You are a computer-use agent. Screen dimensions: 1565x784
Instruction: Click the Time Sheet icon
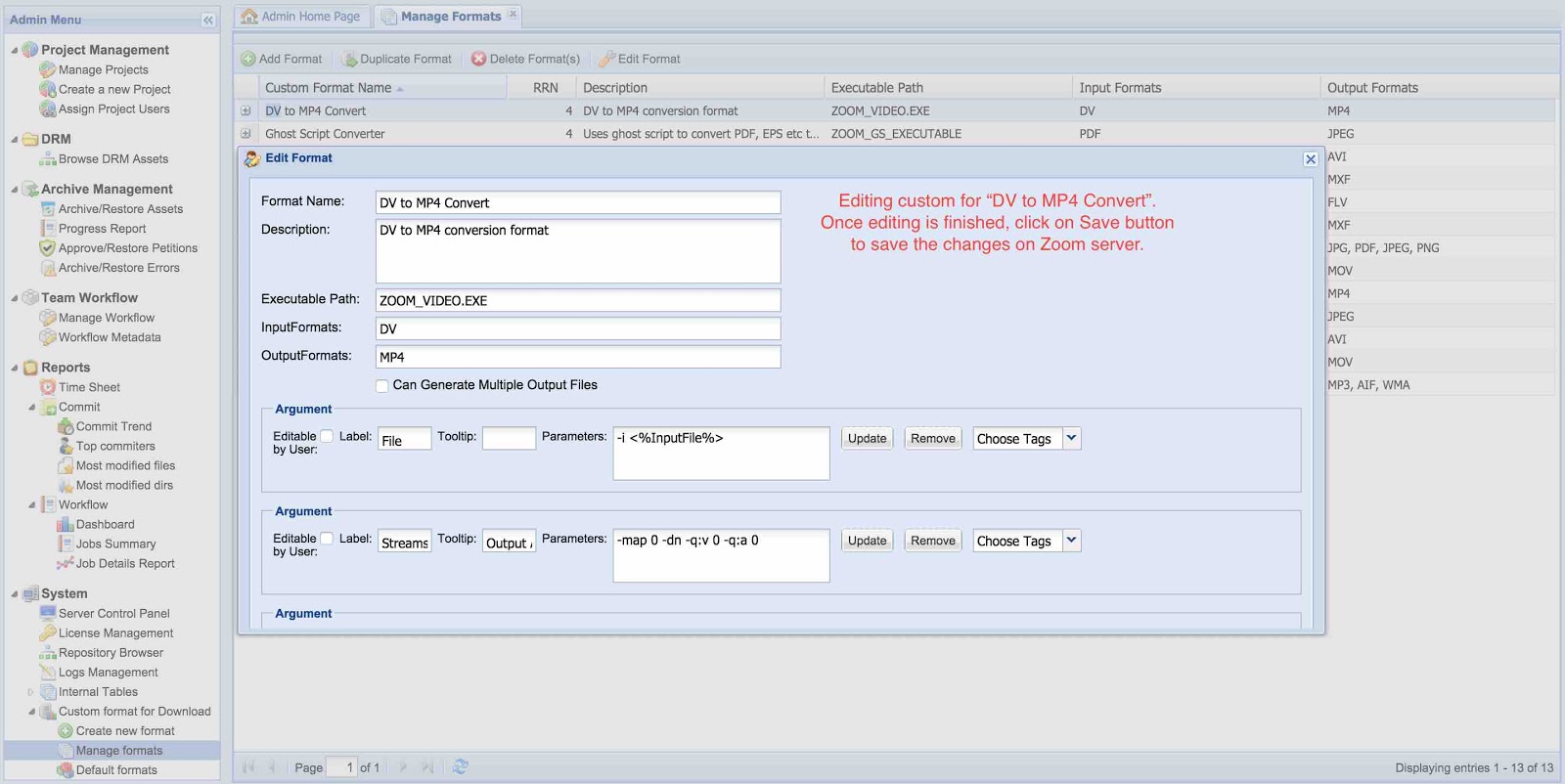point(47,387)
